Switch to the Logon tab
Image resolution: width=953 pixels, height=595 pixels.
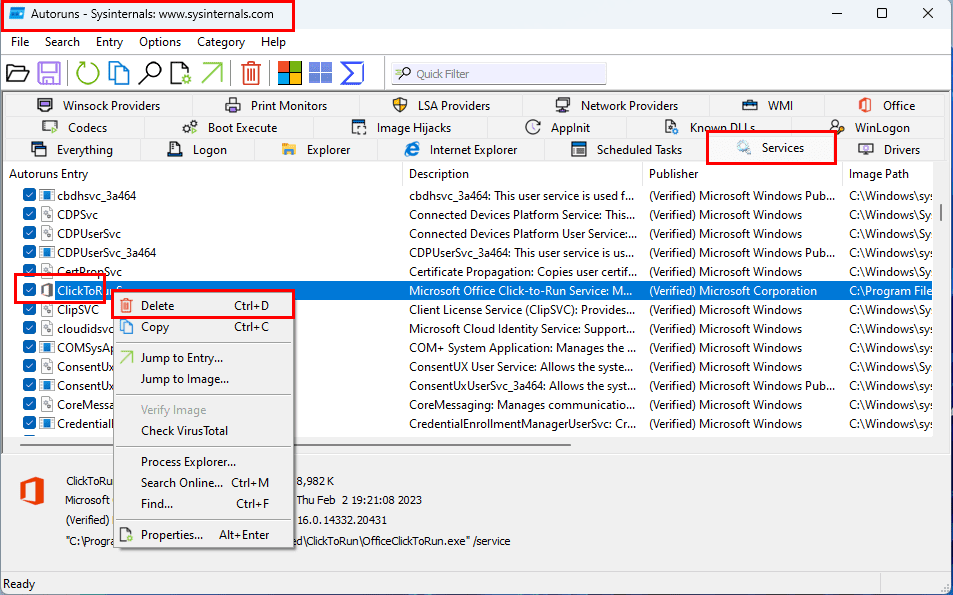(197, 150)
